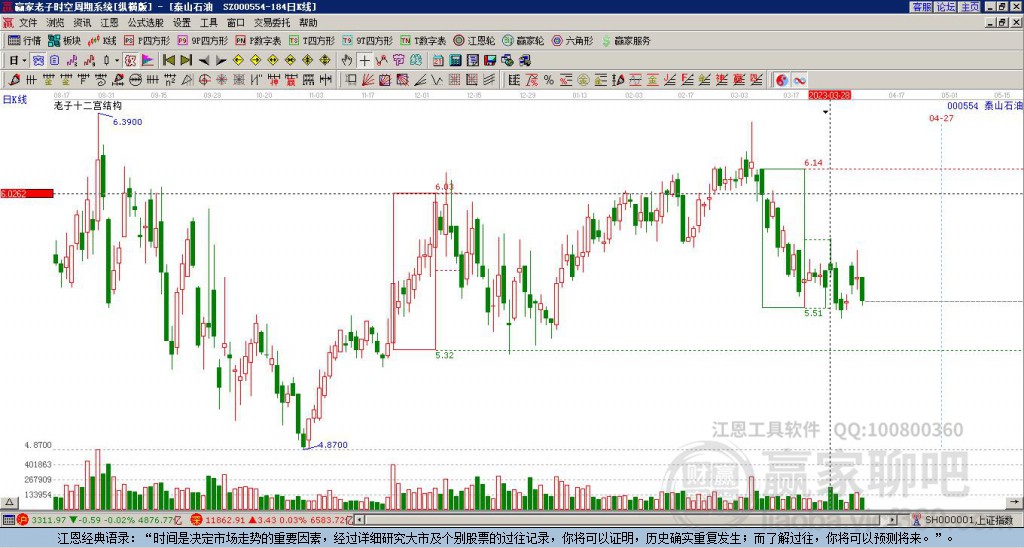Click the red target circle tool
Image resolution: width=1024 pixels, height=548 pixels.
[x=204, y=80]
